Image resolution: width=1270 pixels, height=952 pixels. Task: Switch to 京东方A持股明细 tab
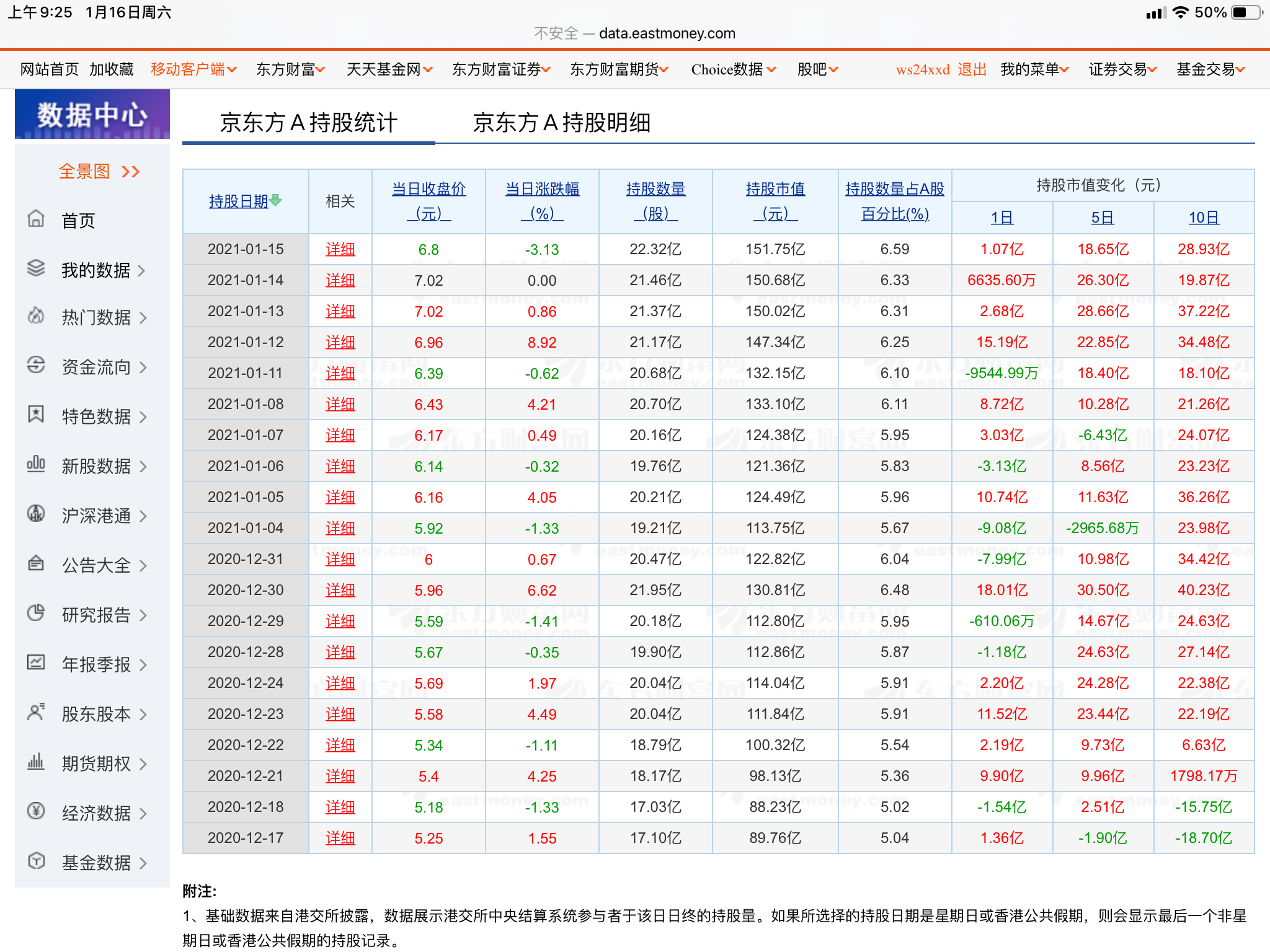coord(561,123)
